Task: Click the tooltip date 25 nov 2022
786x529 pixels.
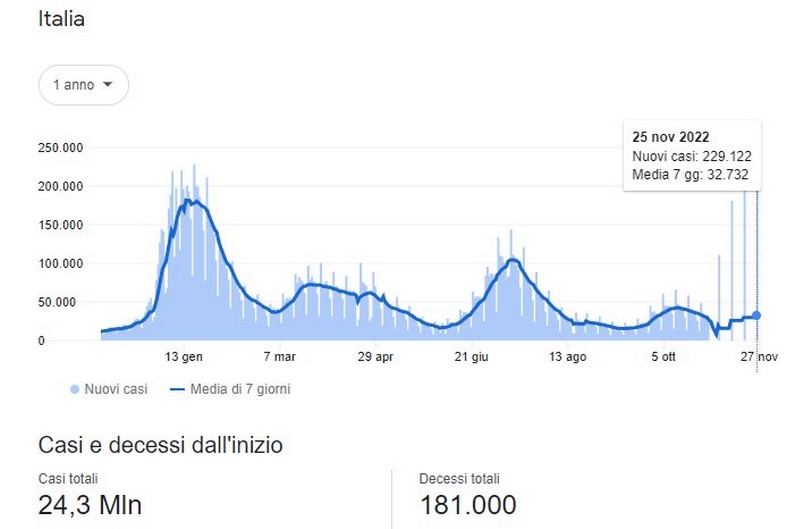Action: pyautogui.click(x=670, y=137)
